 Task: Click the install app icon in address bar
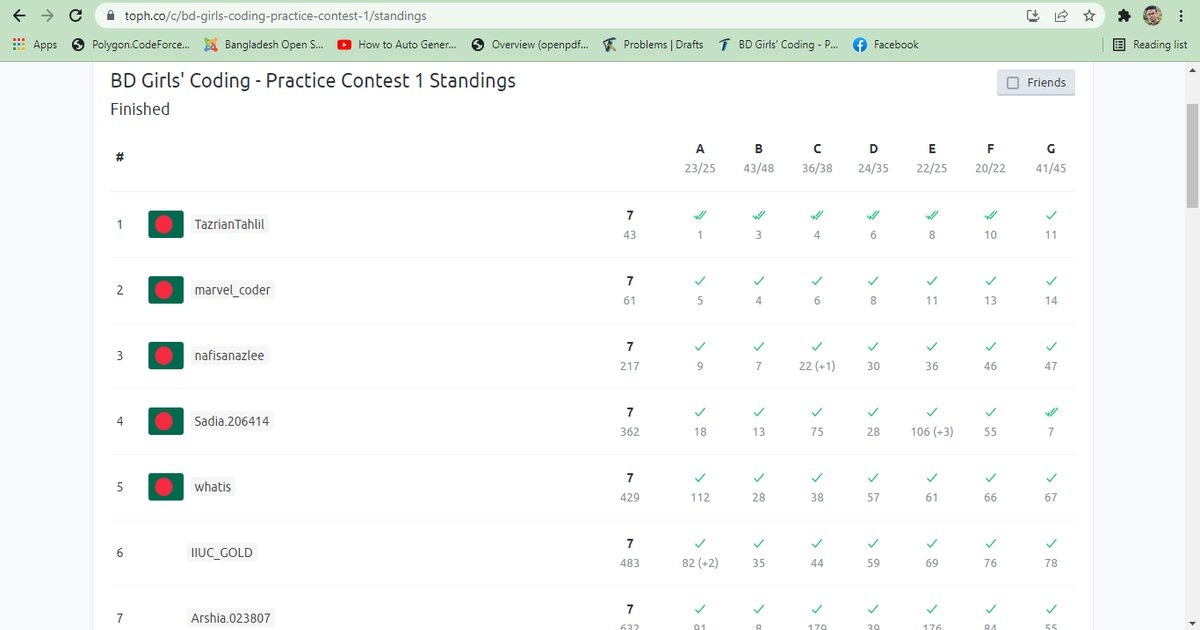coord(1033,16)
